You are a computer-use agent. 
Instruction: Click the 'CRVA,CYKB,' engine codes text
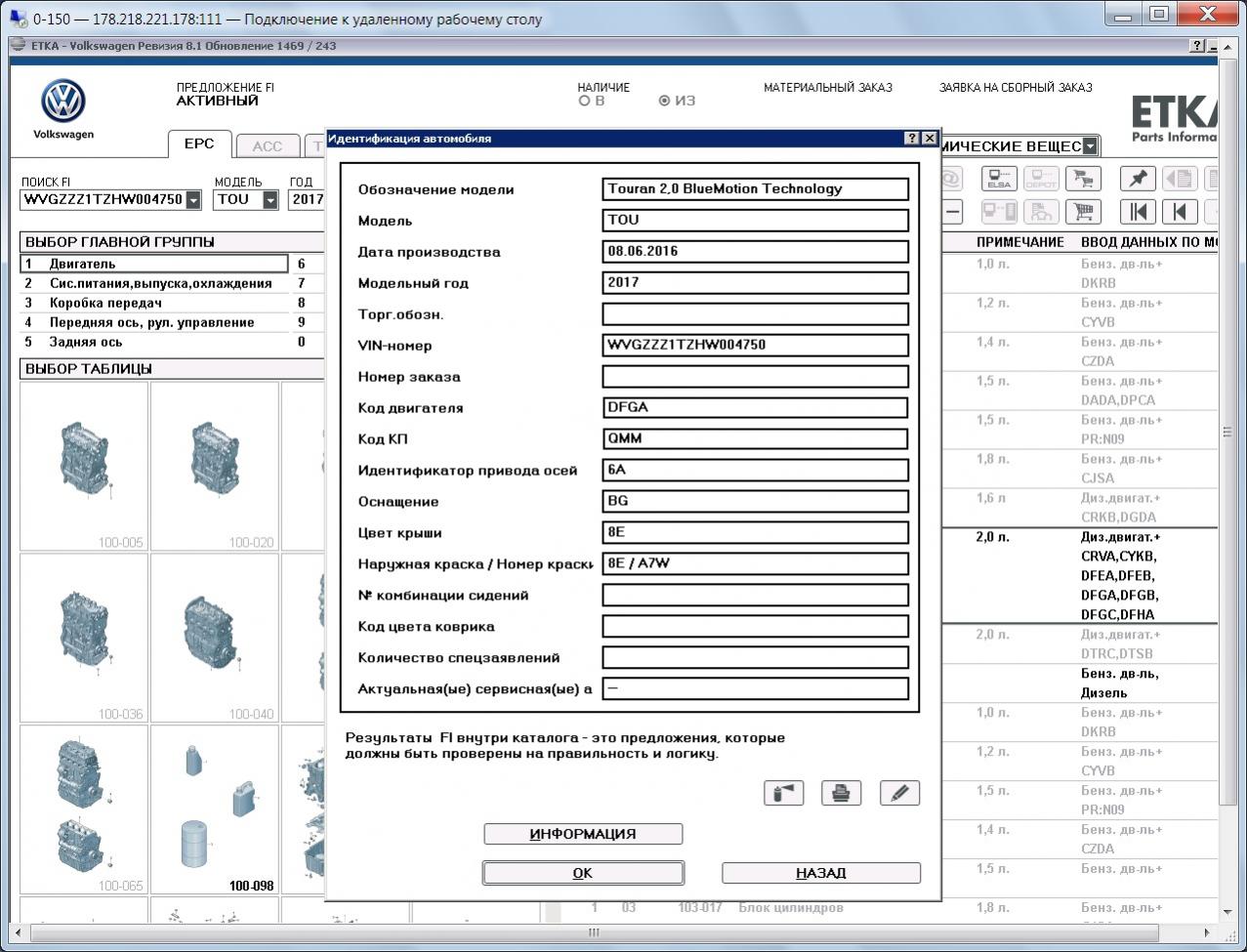click(x=1118, y=557)
